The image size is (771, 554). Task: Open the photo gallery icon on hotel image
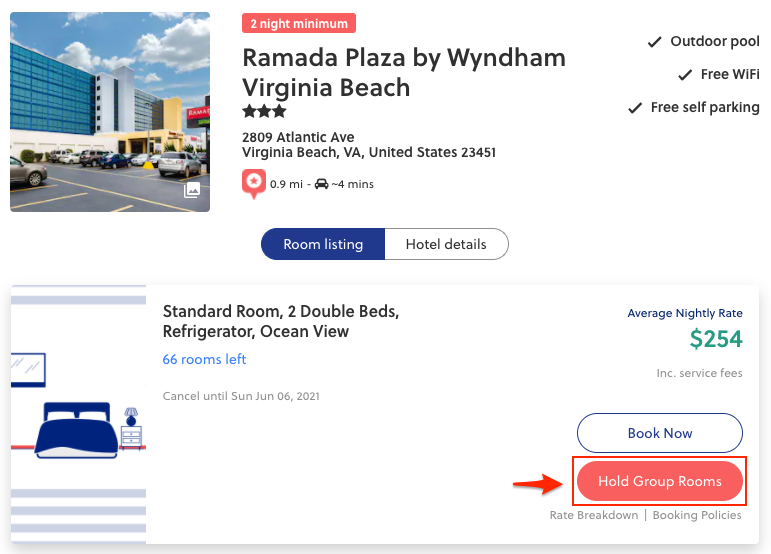[x=192, y=189]
